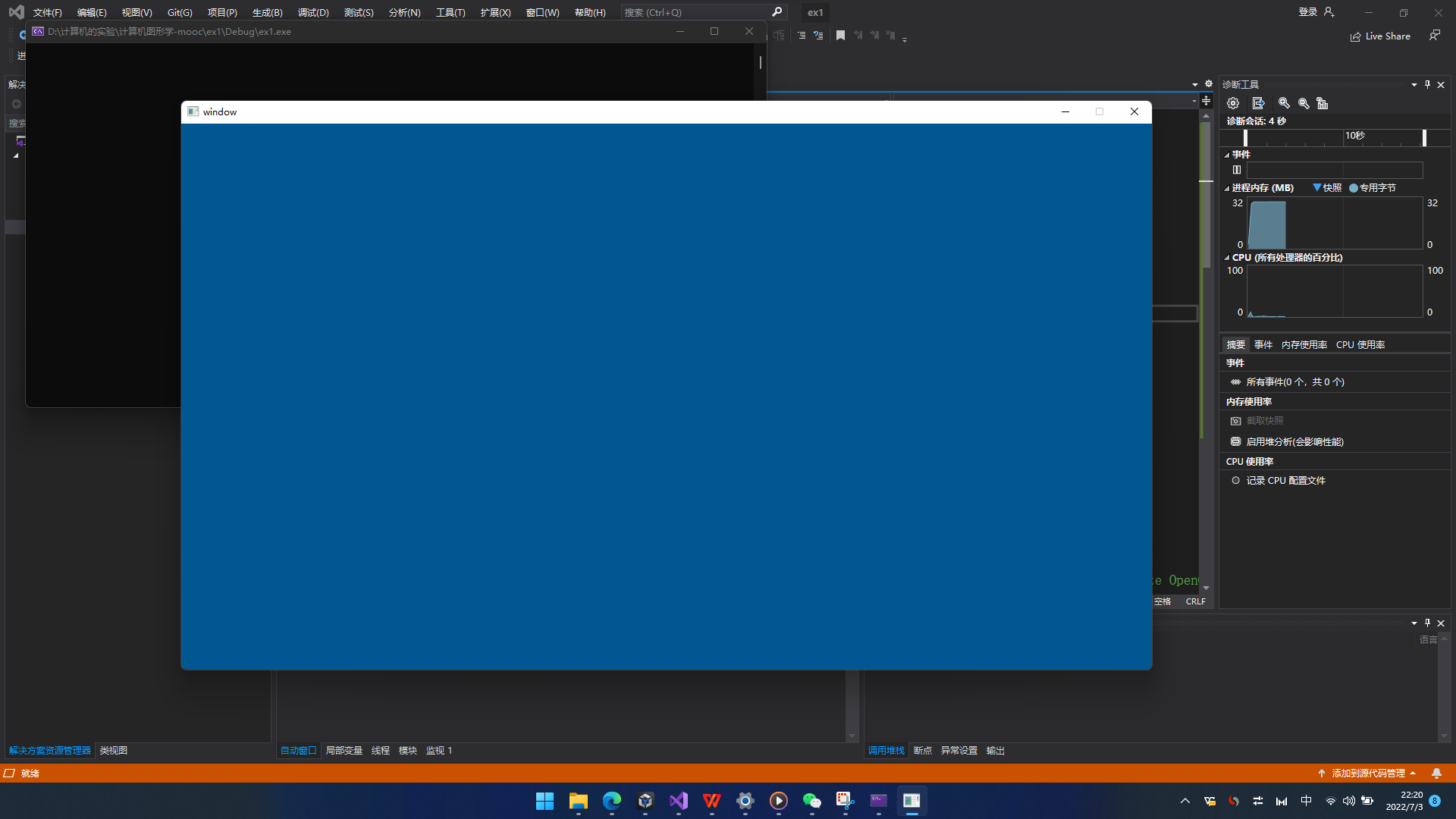The width and height of the screenshot is (1456, 819).
Task: Select the 记录 CPU 配置文件 radio option
Action: [x=1236, y=480]
